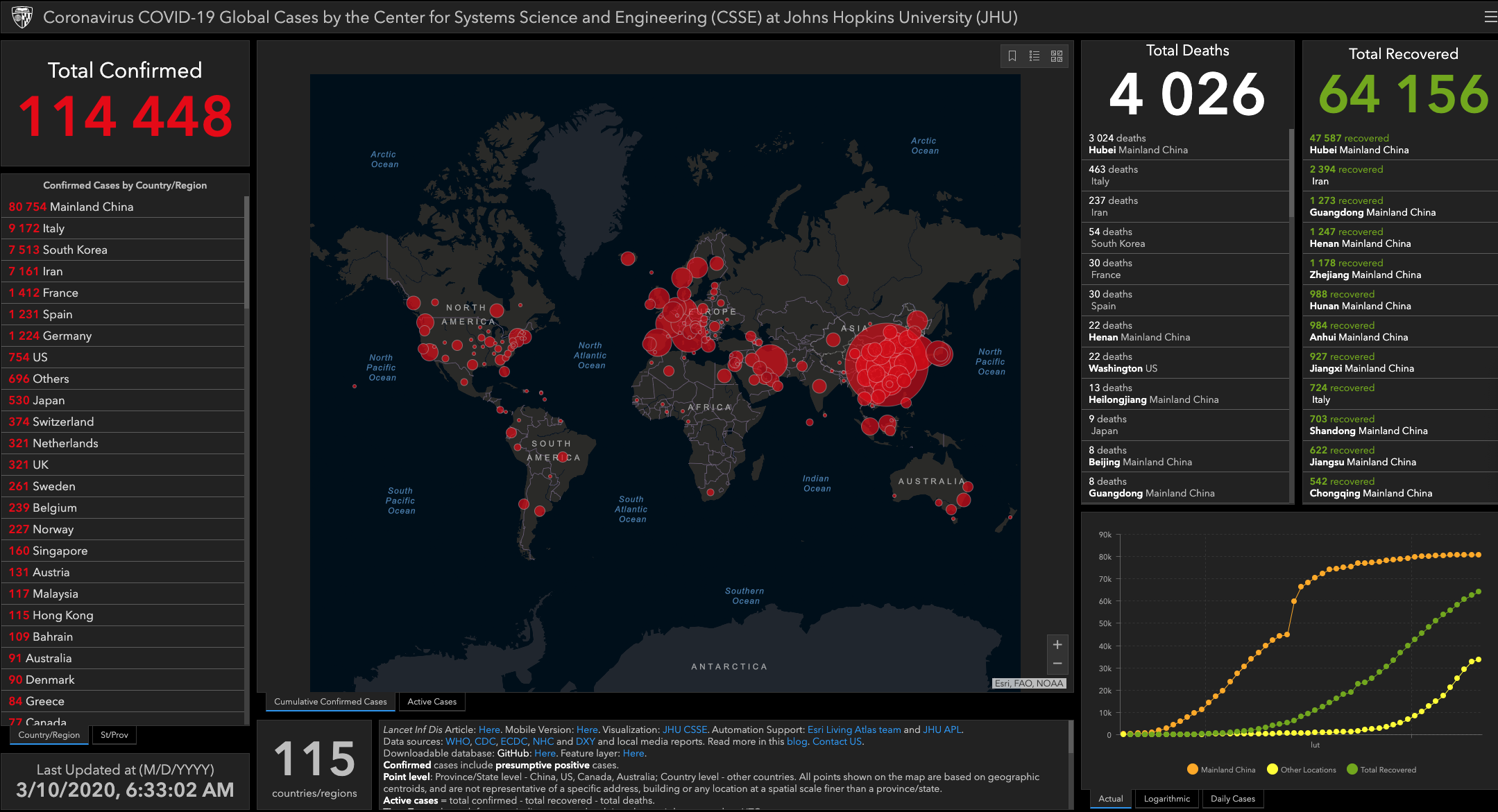This screenshot has height=812, width=1498.
Task: Open the hamburger menu in header
Action: pos(1490,17)
